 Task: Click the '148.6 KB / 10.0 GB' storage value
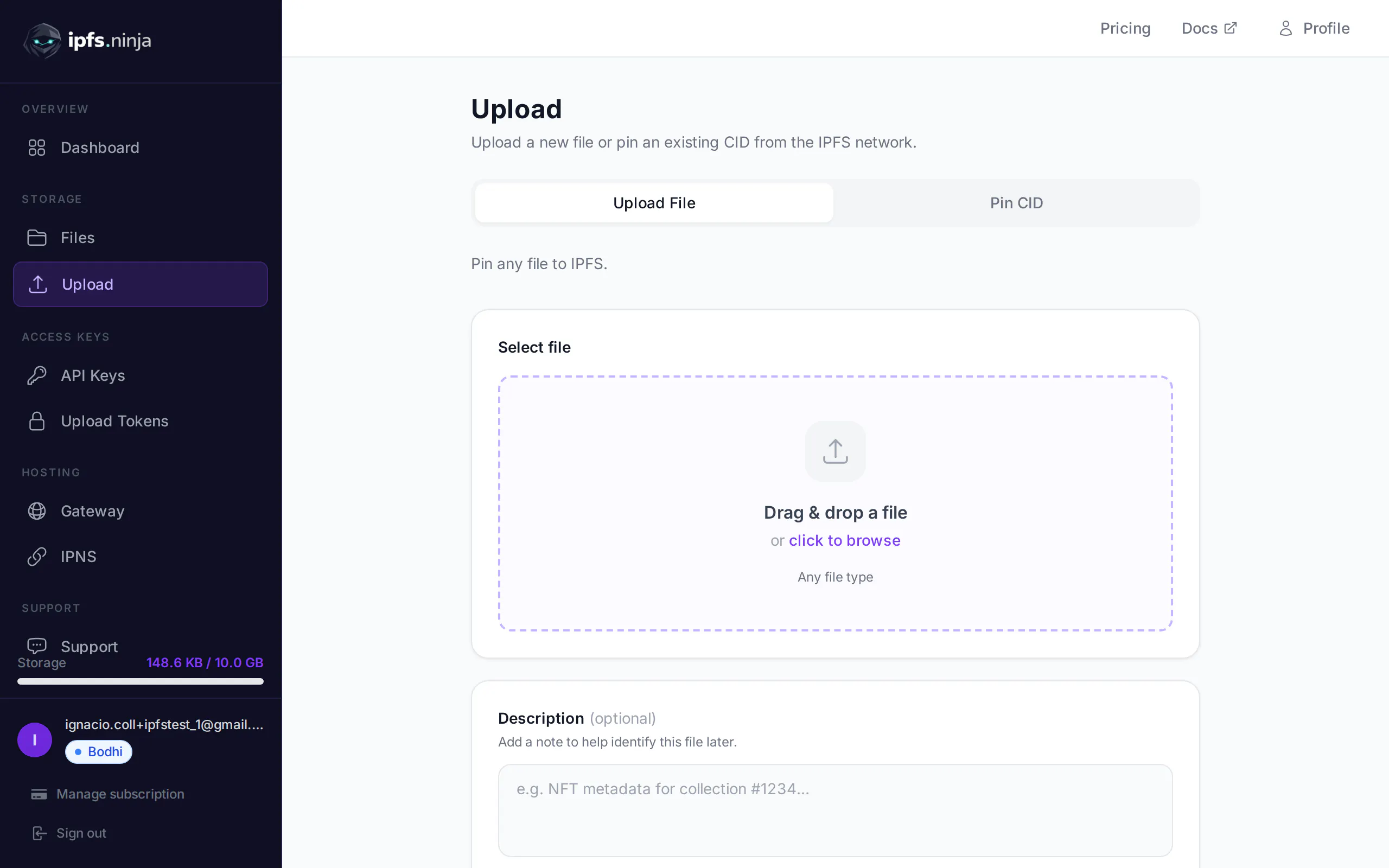(x=205, y=662)
